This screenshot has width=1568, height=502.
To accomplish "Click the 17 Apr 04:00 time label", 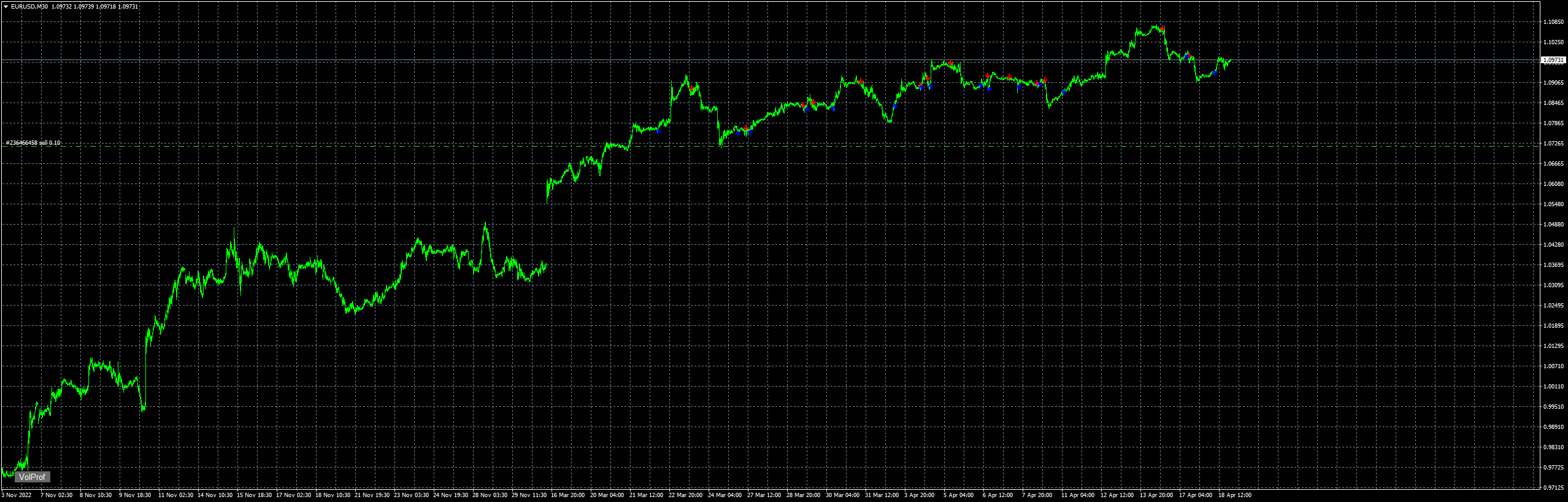I will 1196,495.
